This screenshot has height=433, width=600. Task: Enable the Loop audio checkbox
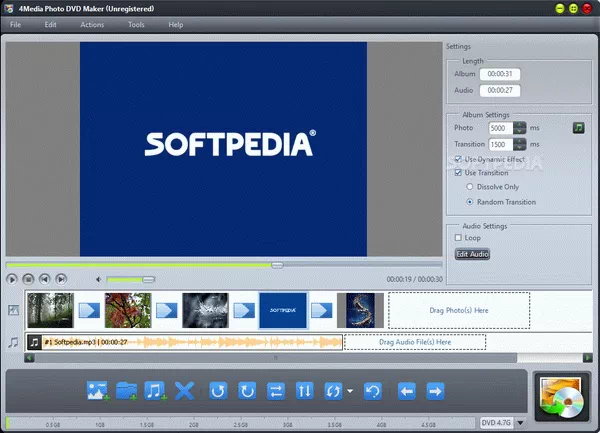coord(459,239)
